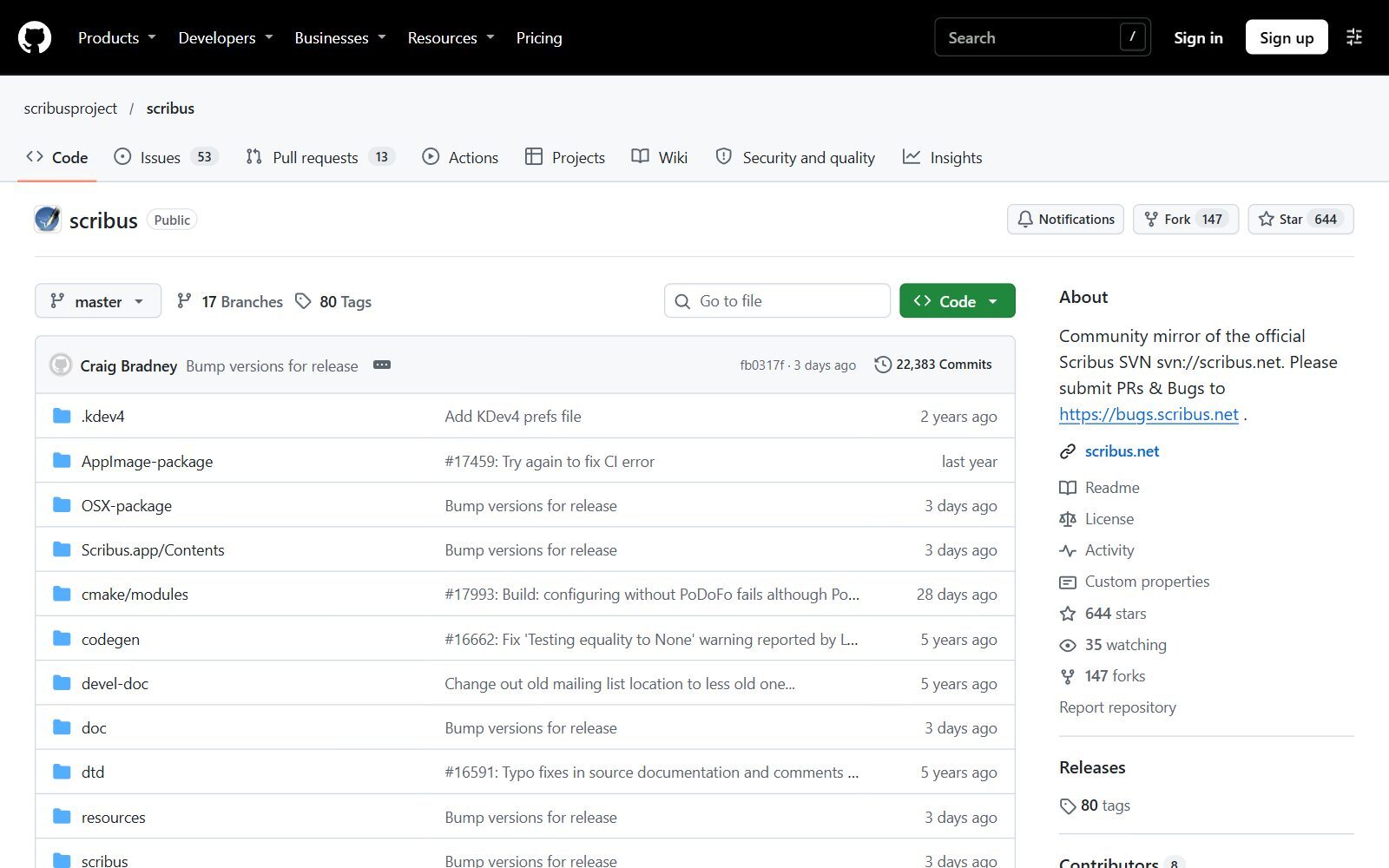Switch to the Pull requests tab
Screen dimensions: 1389x868
point(320,157)
